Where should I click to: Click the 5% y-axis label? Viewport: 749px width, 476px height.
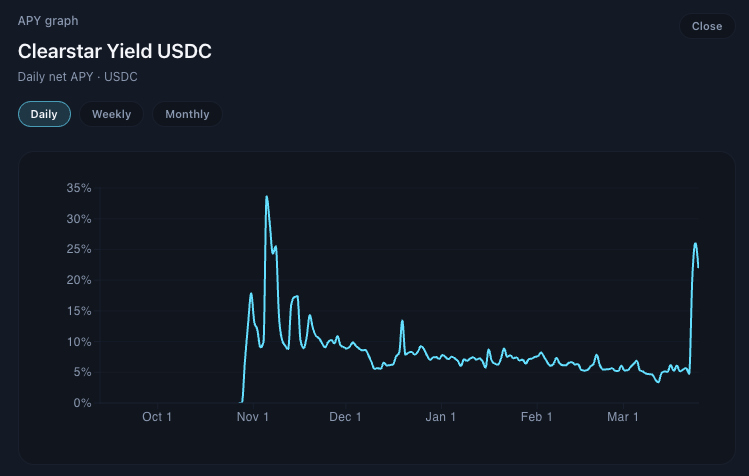pos(82,372)
